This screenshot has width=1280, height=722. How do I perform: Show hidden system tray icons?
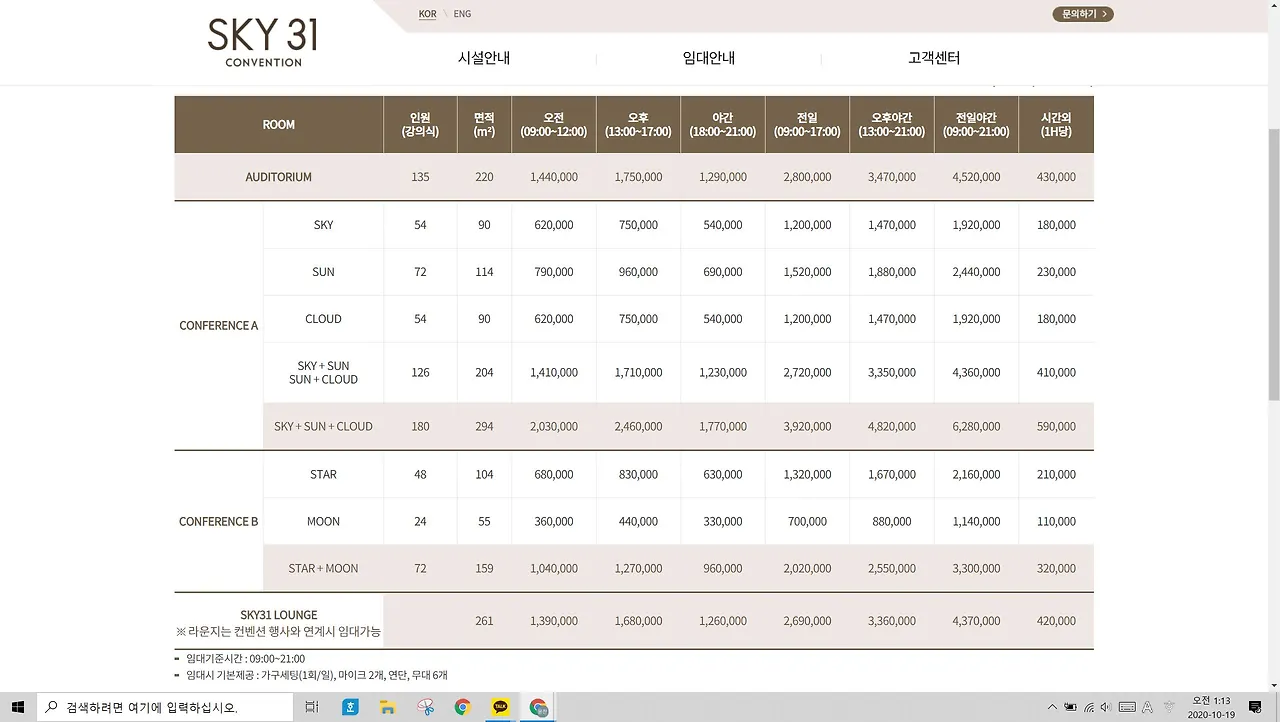pos(1051,707)
